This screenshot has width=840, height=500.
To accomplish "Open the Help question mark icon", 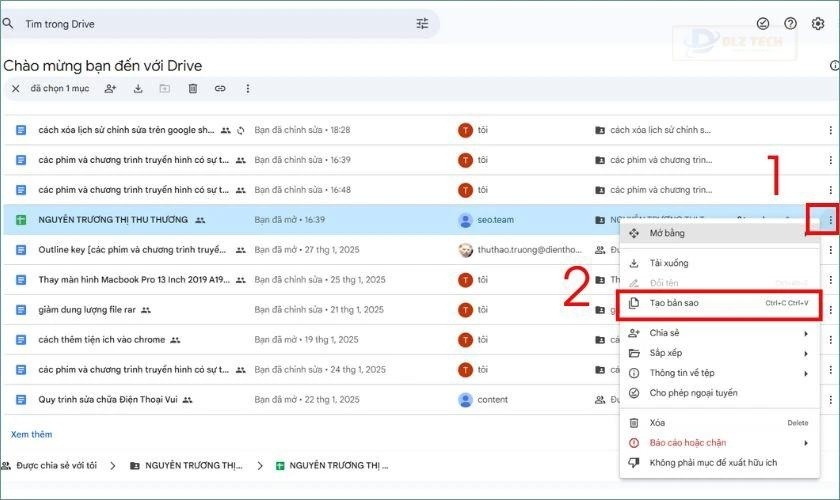I will pos(790,24).
